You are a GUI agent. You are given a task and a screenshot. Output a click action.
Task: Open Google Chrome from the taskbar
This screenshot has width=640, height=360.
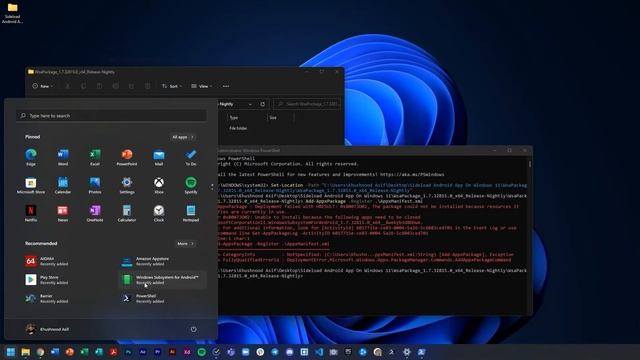coord(40,352)
